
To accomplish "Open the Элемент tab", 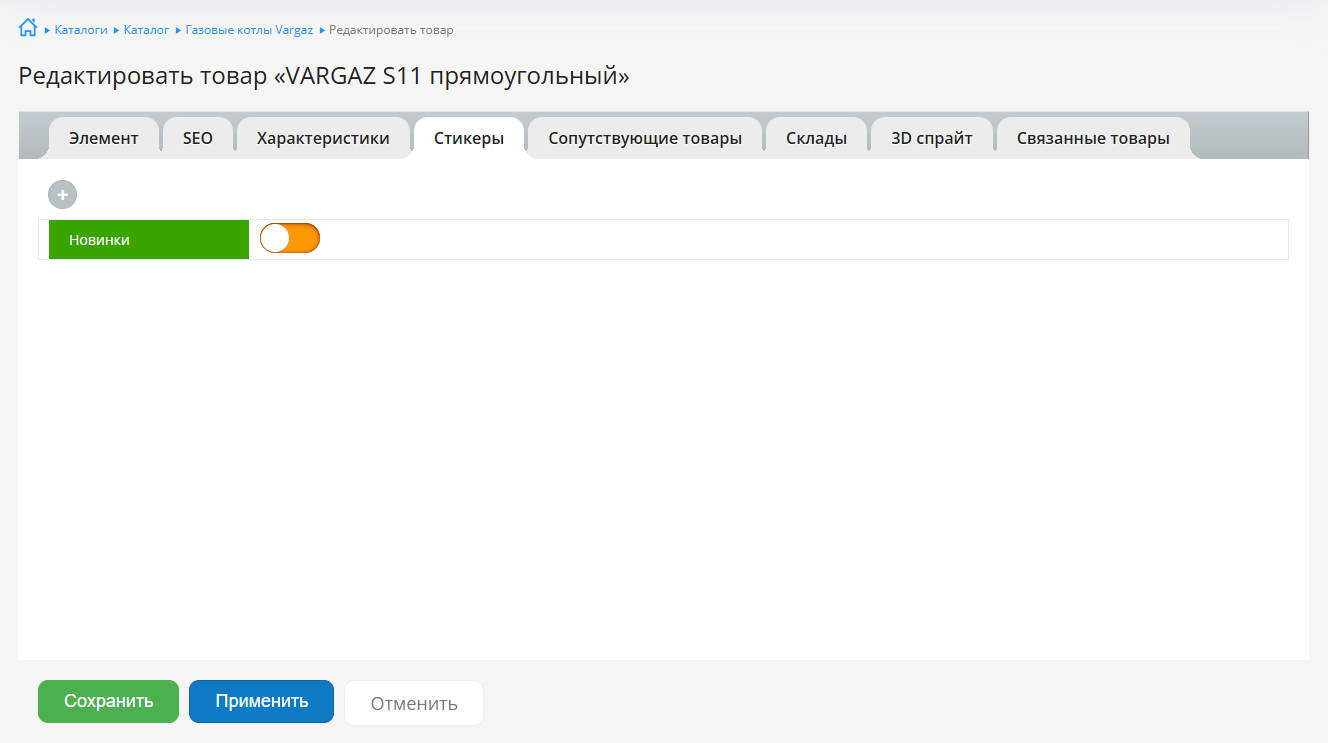I will click(104, 138).
